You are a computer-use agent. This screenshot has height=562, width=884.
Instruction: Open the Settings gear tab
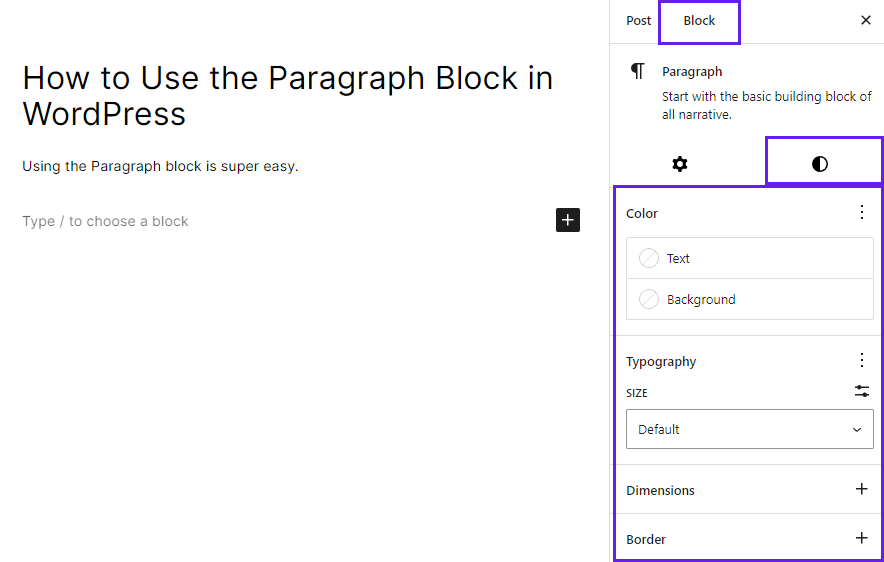pos(680,164)
